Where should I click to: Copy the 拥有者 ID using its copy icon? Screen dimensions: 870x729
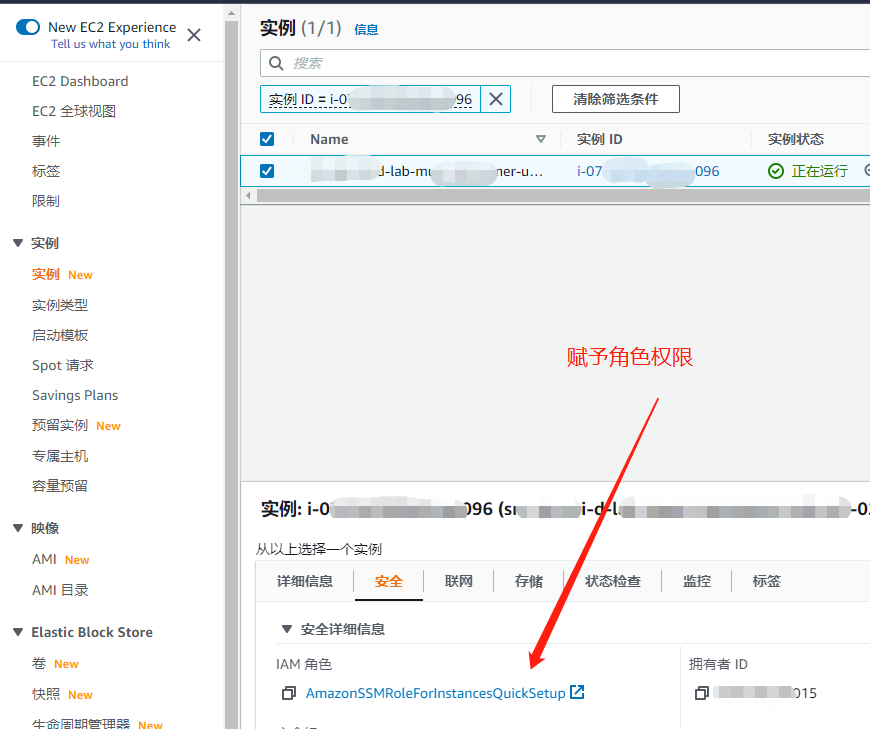(x=701, y=692)
